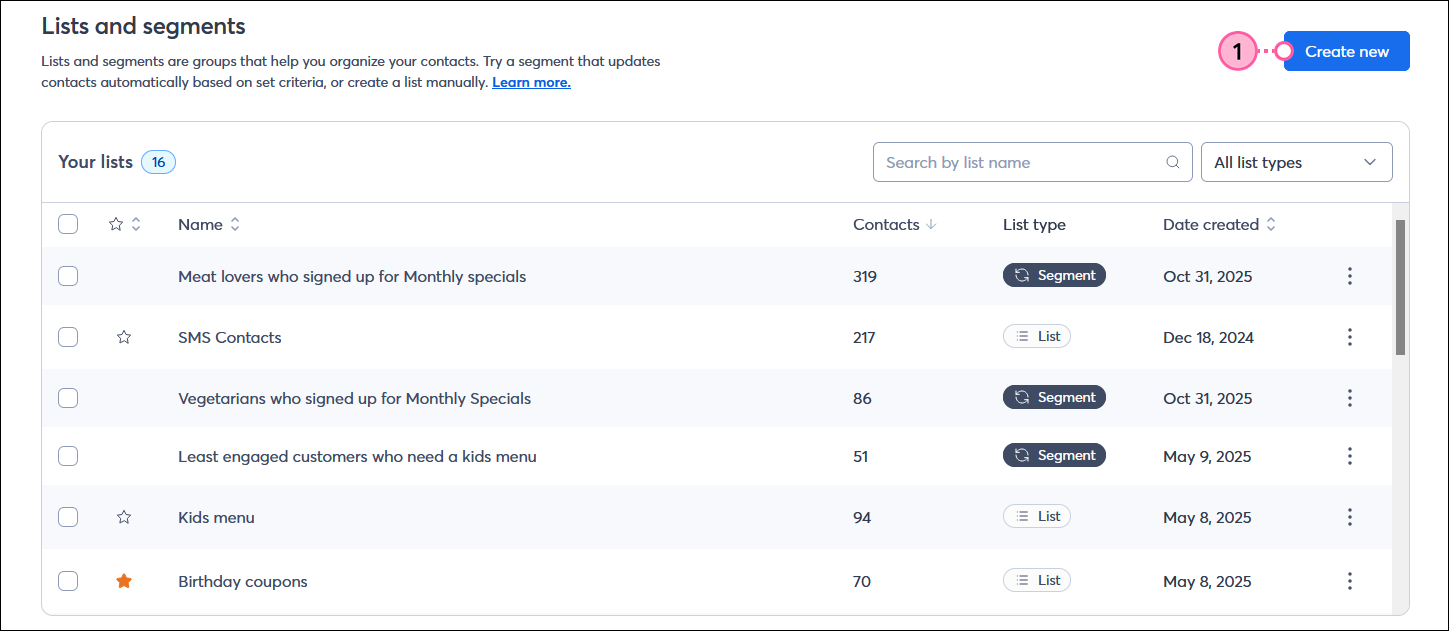
Task: Open the All list types dropdown
Action: point(1296,161)
